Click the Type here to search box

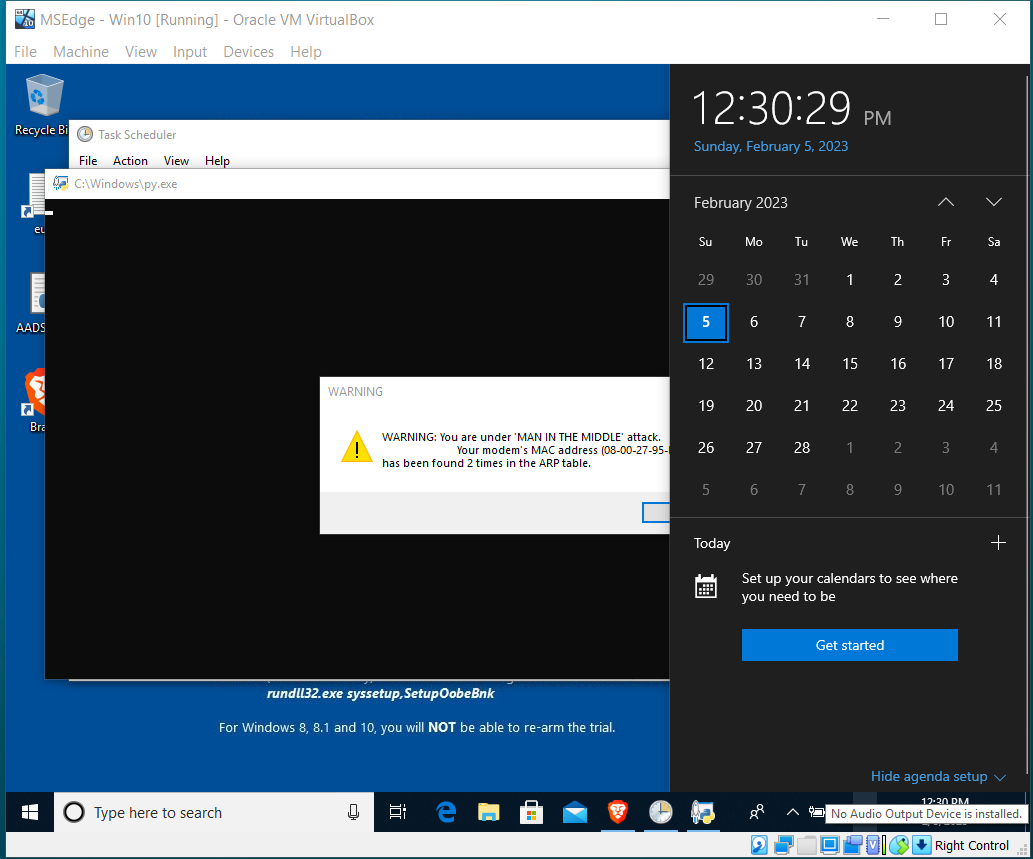pyautogui.click(x=200, y=812)
